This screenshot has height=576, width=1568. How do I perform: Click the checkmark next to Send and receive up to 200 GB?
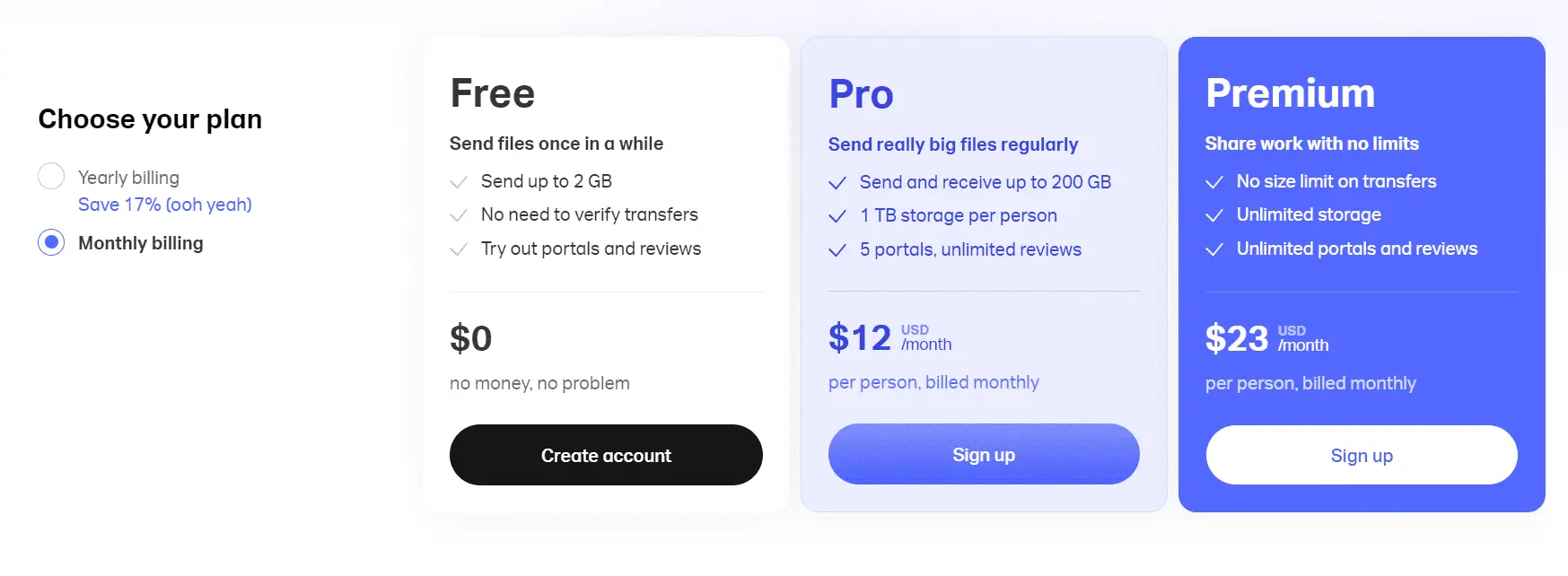837,182
